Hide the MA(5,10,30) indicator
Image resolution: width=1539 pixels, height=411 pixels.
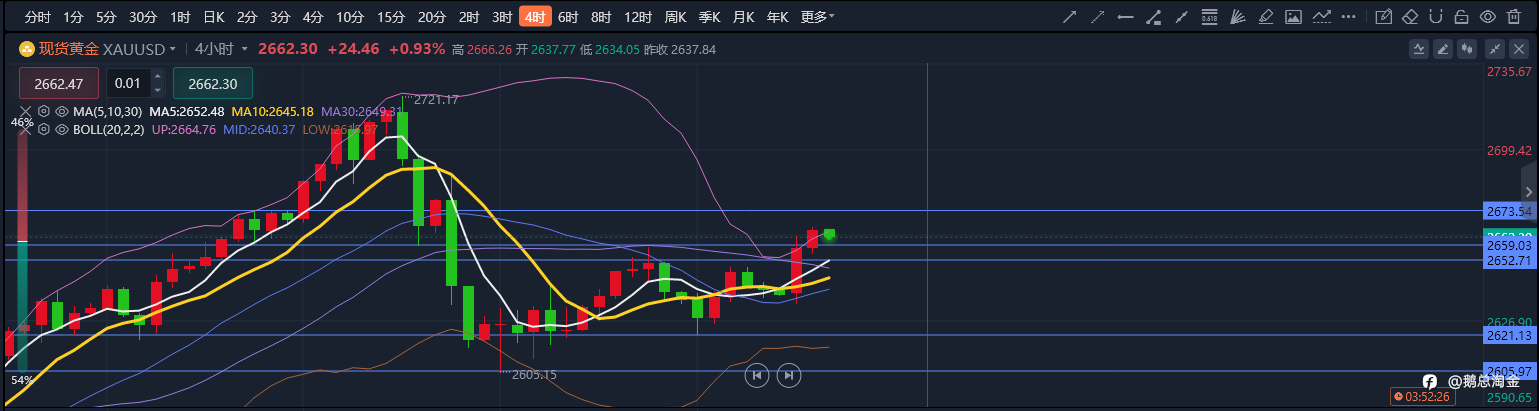pos(61,111)
